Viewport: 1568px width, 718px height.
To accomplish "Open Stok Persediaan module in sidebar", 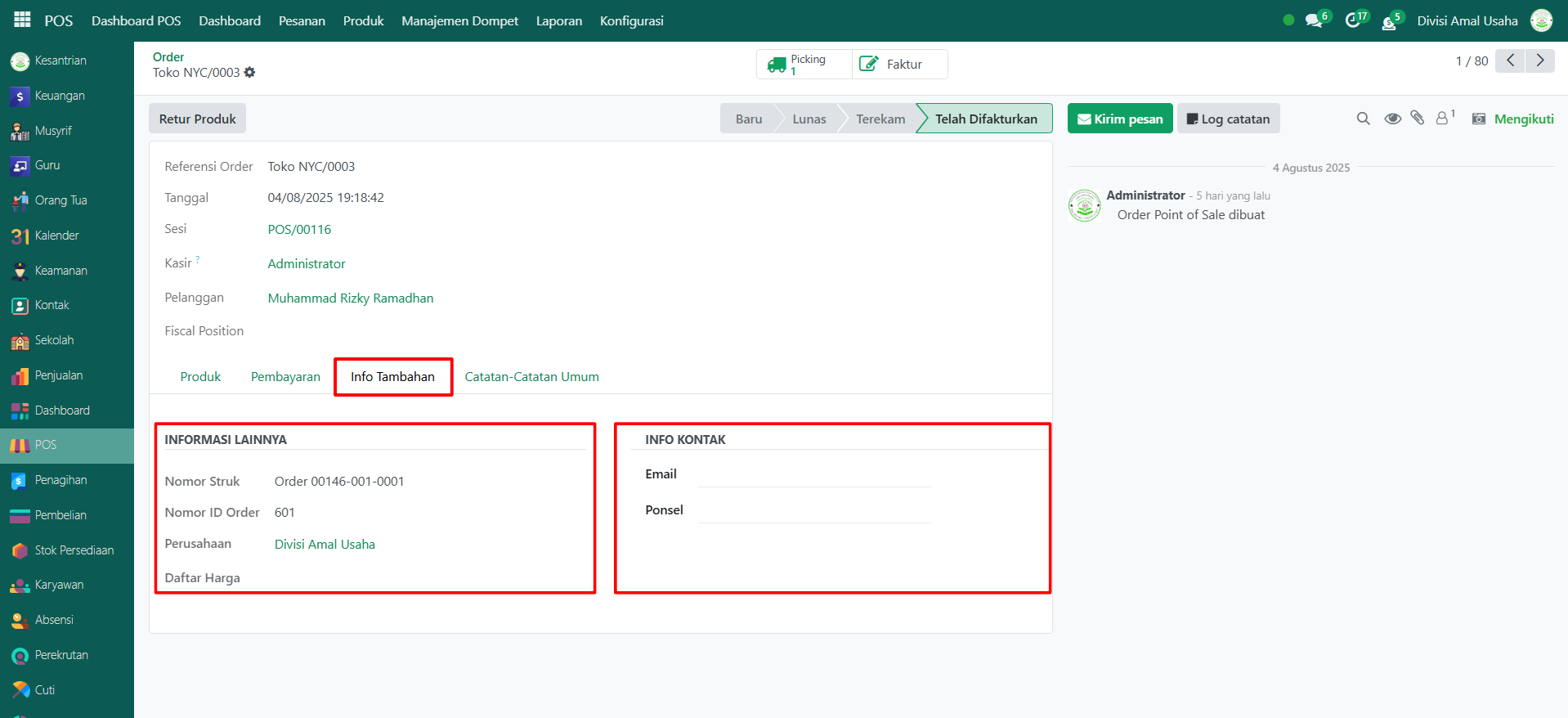I will [74, 550].
